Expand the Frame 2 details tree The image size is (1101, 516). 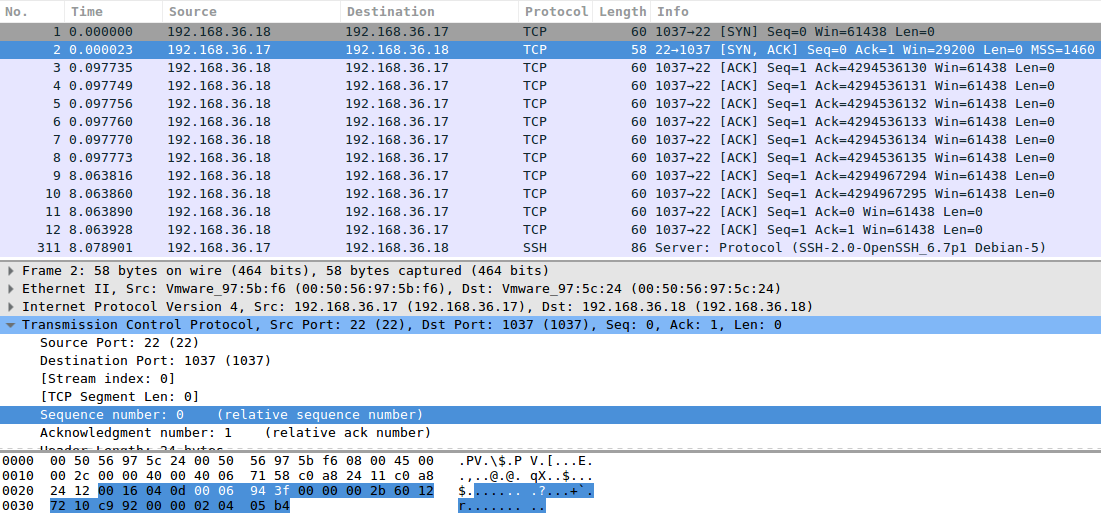click(11, 271)
